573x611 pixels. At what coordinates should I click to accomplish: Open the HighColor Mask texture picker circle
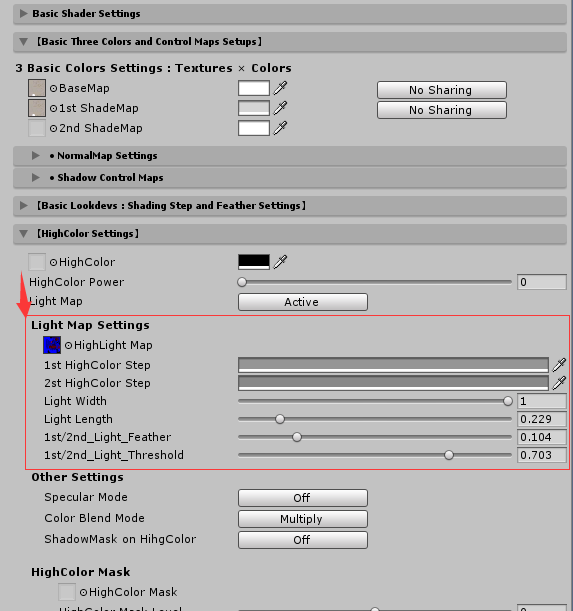(x=83, y=592)
